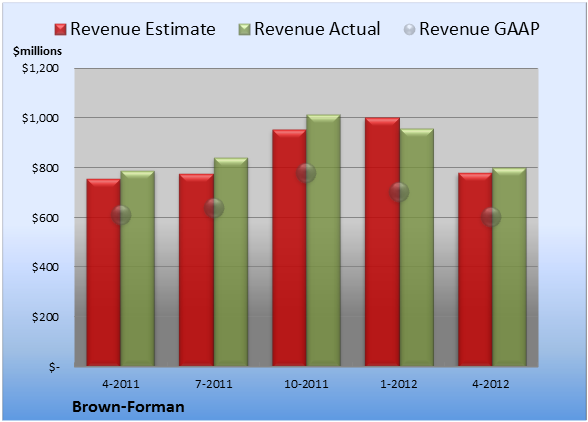Click the '4-2012' quarter label

(x=491, y=384)
